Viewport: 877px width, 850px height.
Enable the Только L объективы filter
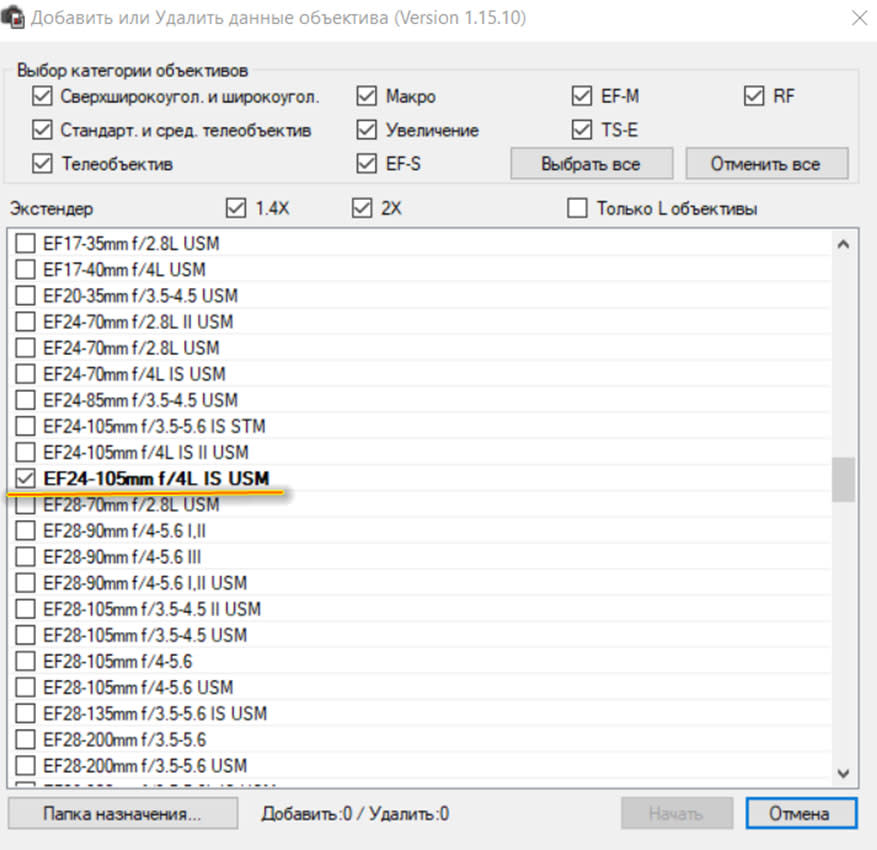(577, 208)
